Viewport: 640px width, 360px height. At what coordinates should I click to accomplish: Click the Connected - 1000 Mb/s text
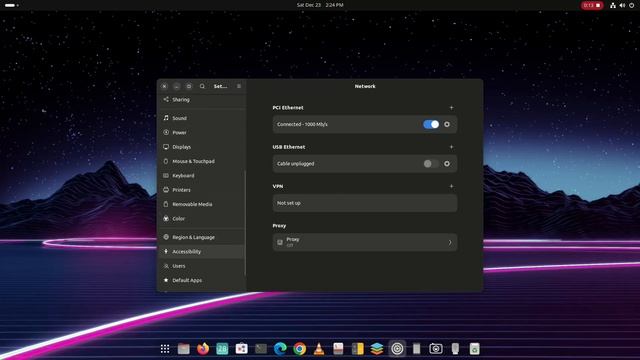click(x=302, y=124)
